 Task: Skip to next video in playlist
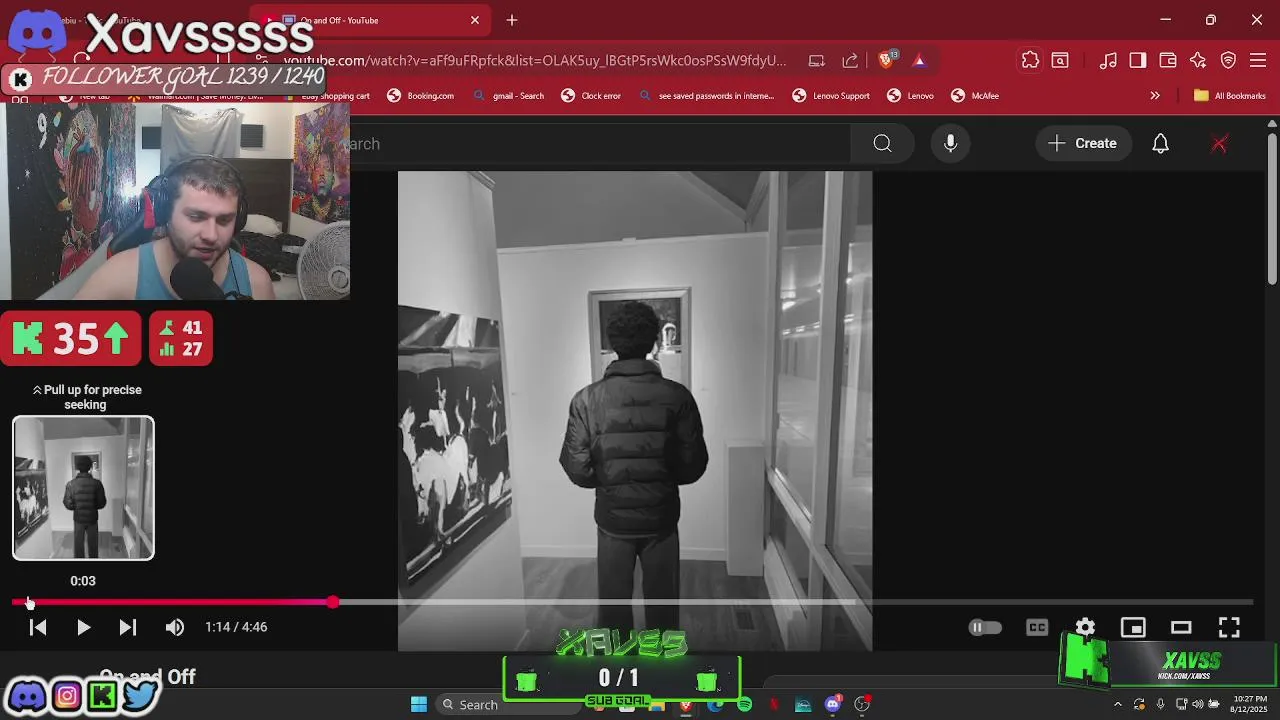pyautogui.click(x=128, y=627)
